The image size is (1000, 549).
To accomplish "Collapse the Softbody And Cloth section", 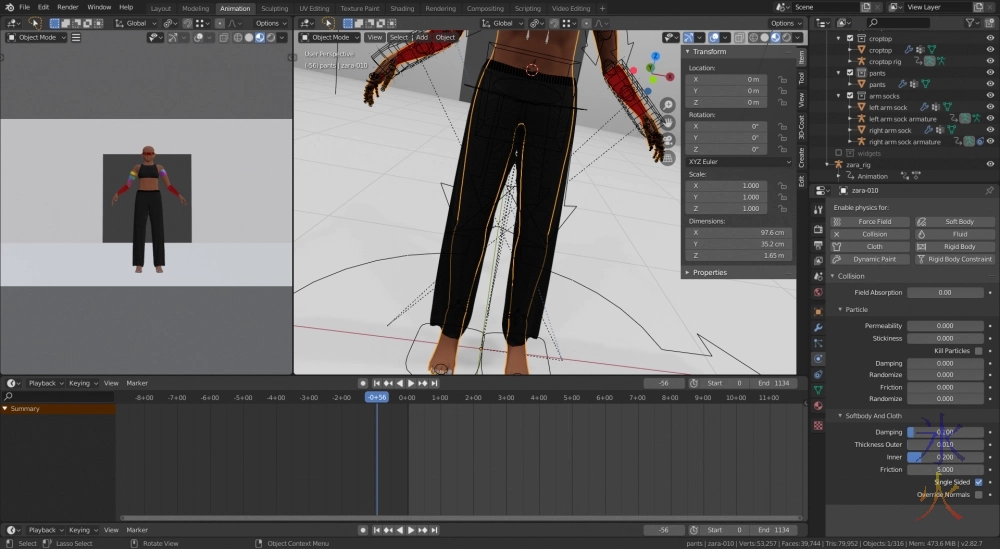I will (x=870, y=415).
